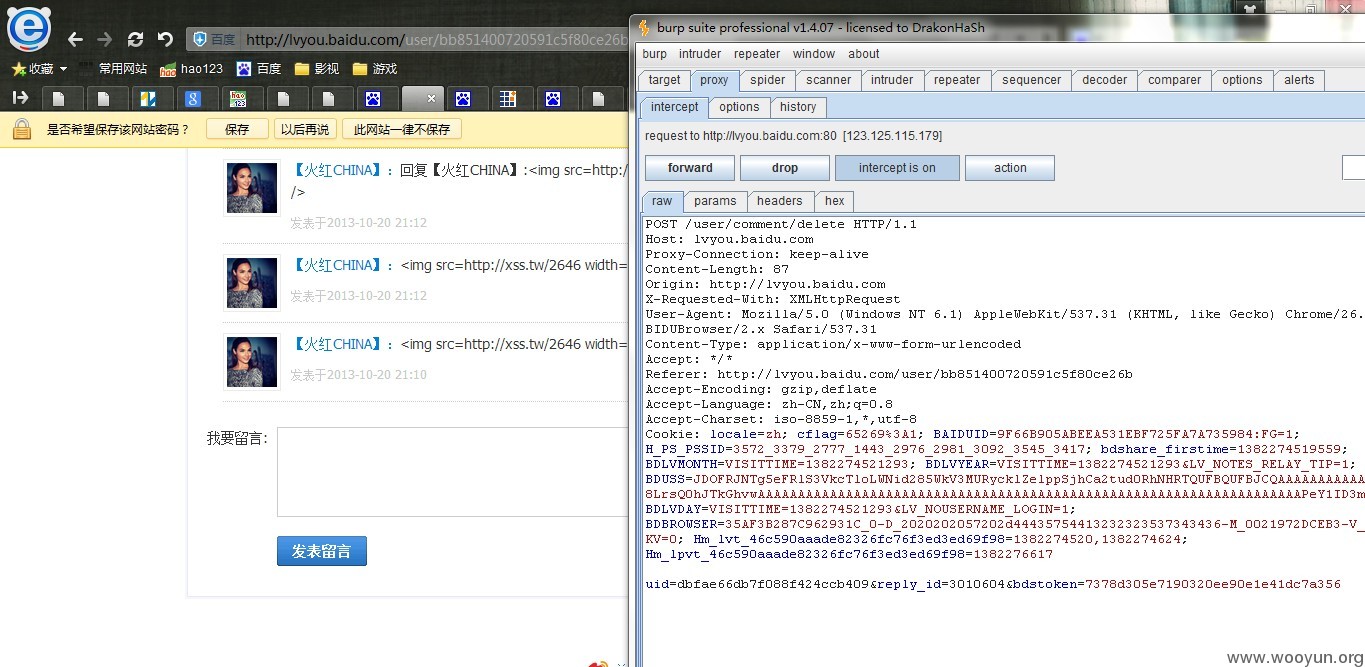Click the padlock icon in password bar

coord(21,128)
